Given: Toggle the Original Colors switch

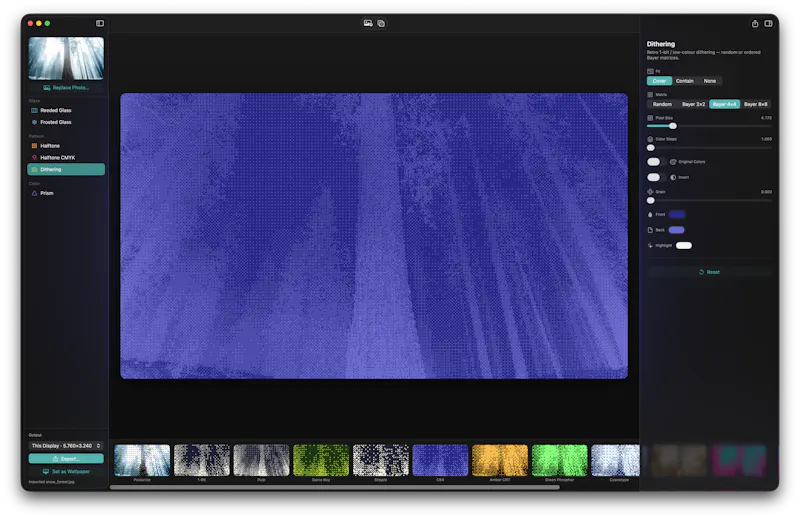Looking at the screenshot, I should (656, 162).
